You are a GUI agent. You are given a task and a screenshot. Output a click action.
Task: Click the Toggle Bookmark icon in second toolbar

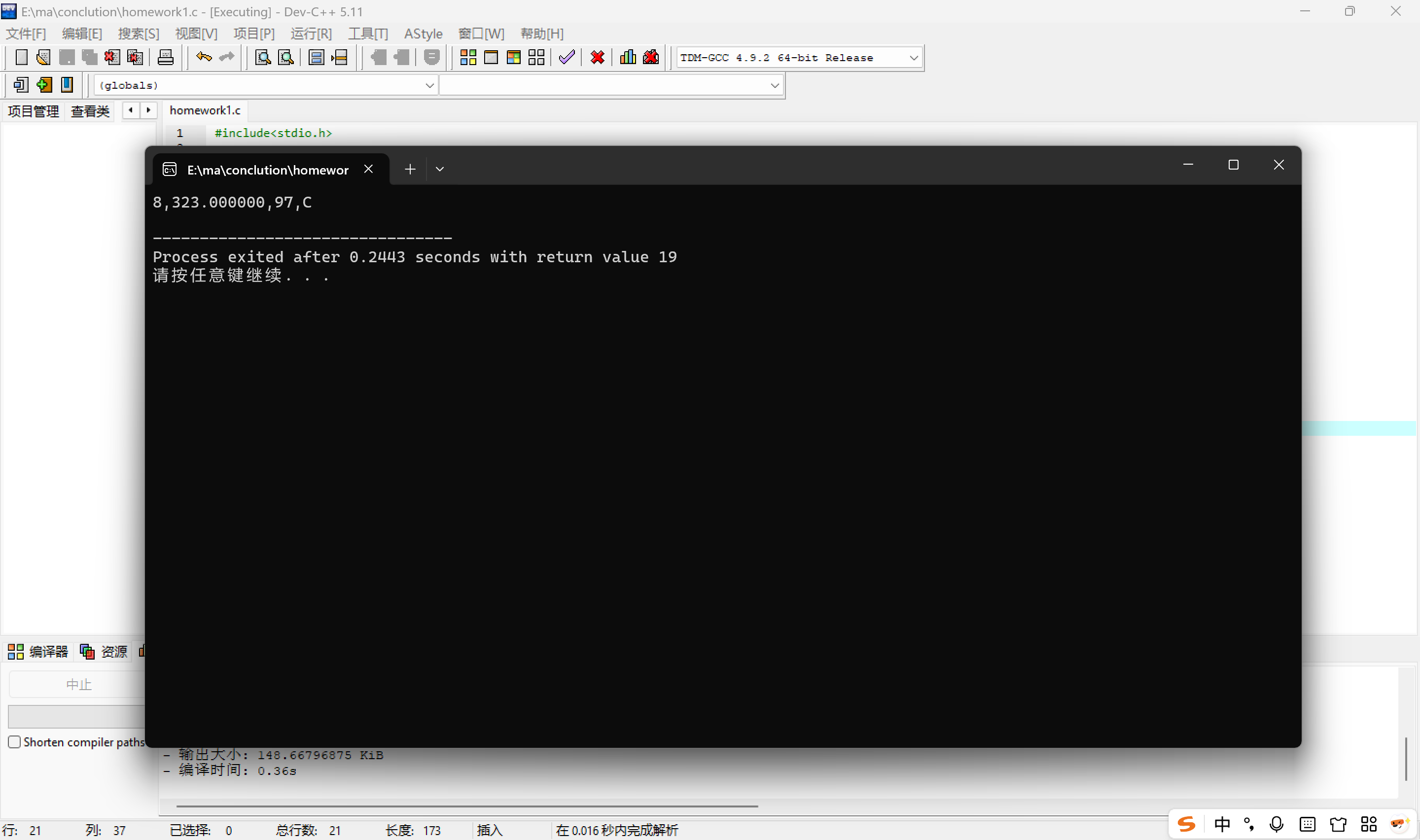pos(67,85)
